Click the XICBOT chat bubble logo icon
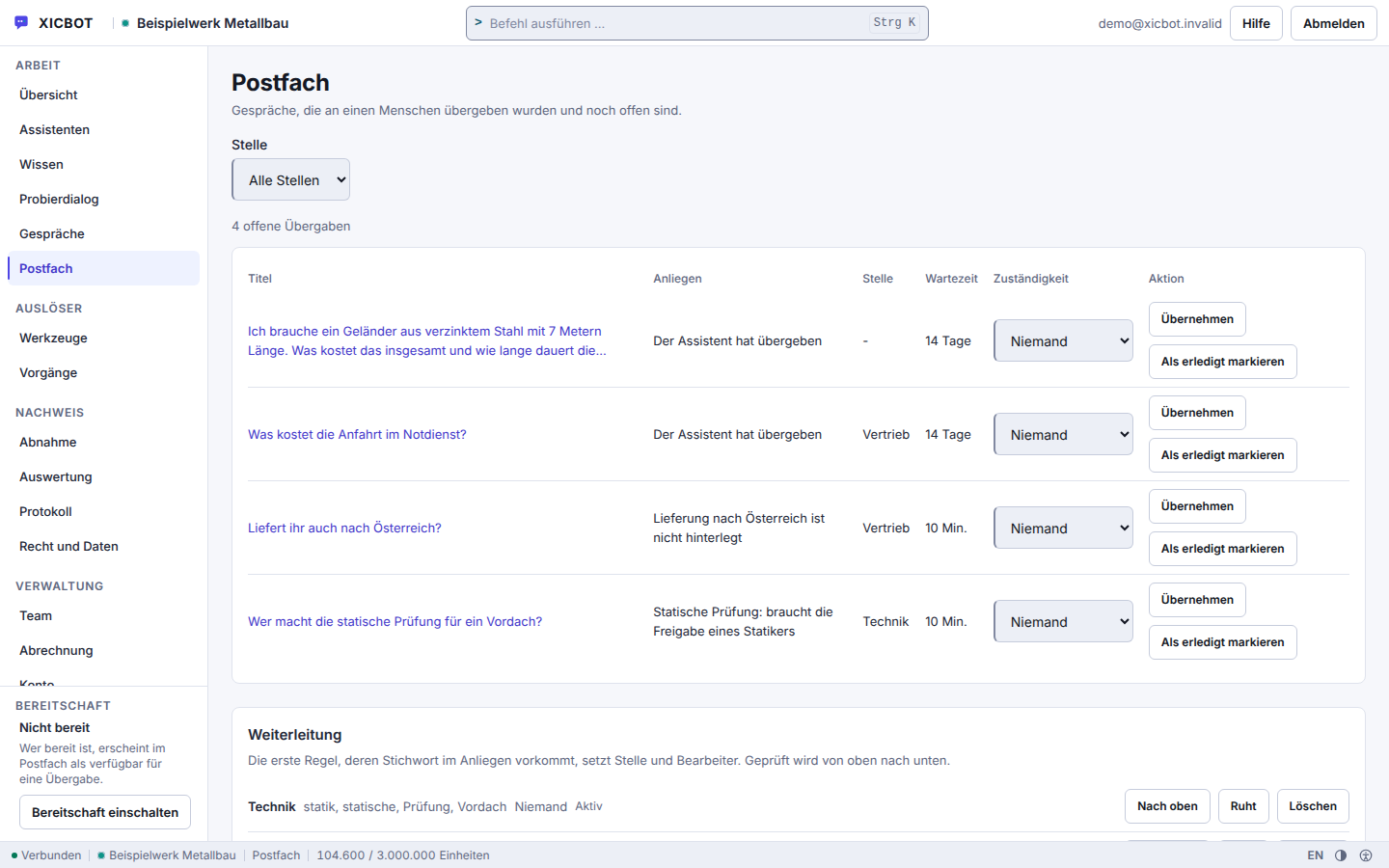This screenshot has width=1389, height=868. (21, 22)
